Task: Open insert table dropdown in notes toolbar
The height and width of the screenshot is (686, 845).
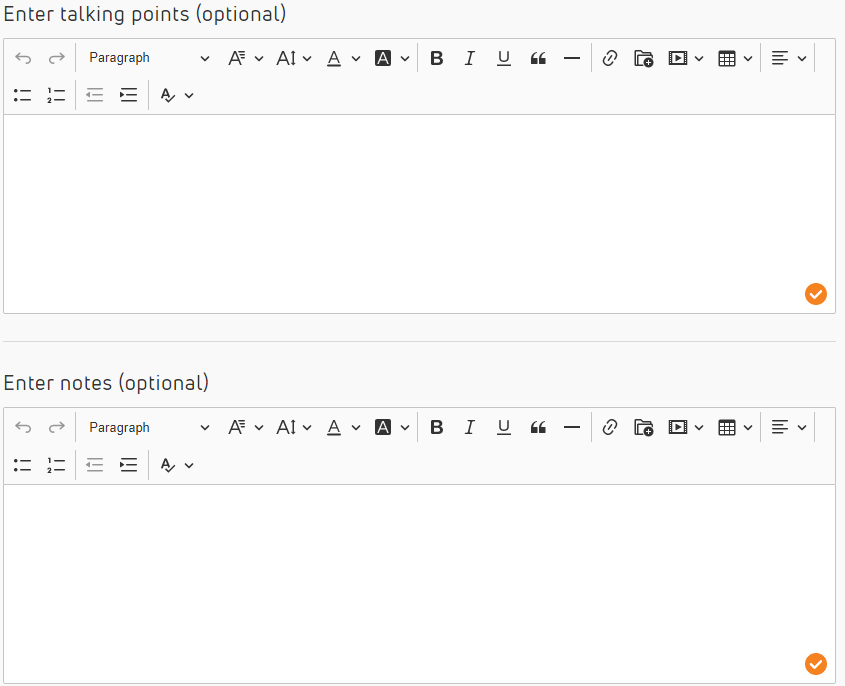Action: pyautogui.click(x=735, y=427)
